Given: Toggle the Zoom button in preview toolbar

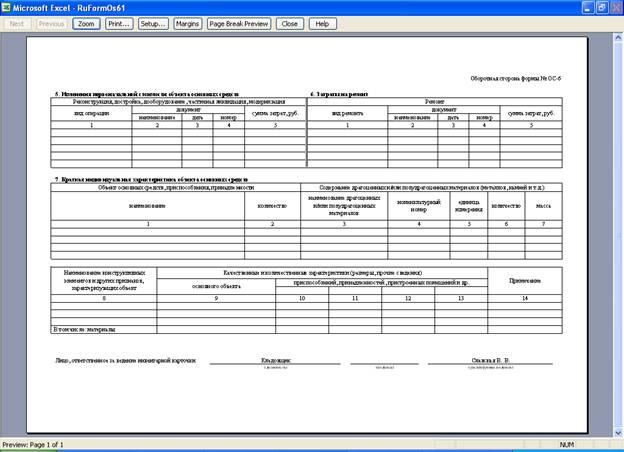Looking at the screenshot, I should [86, 23].
